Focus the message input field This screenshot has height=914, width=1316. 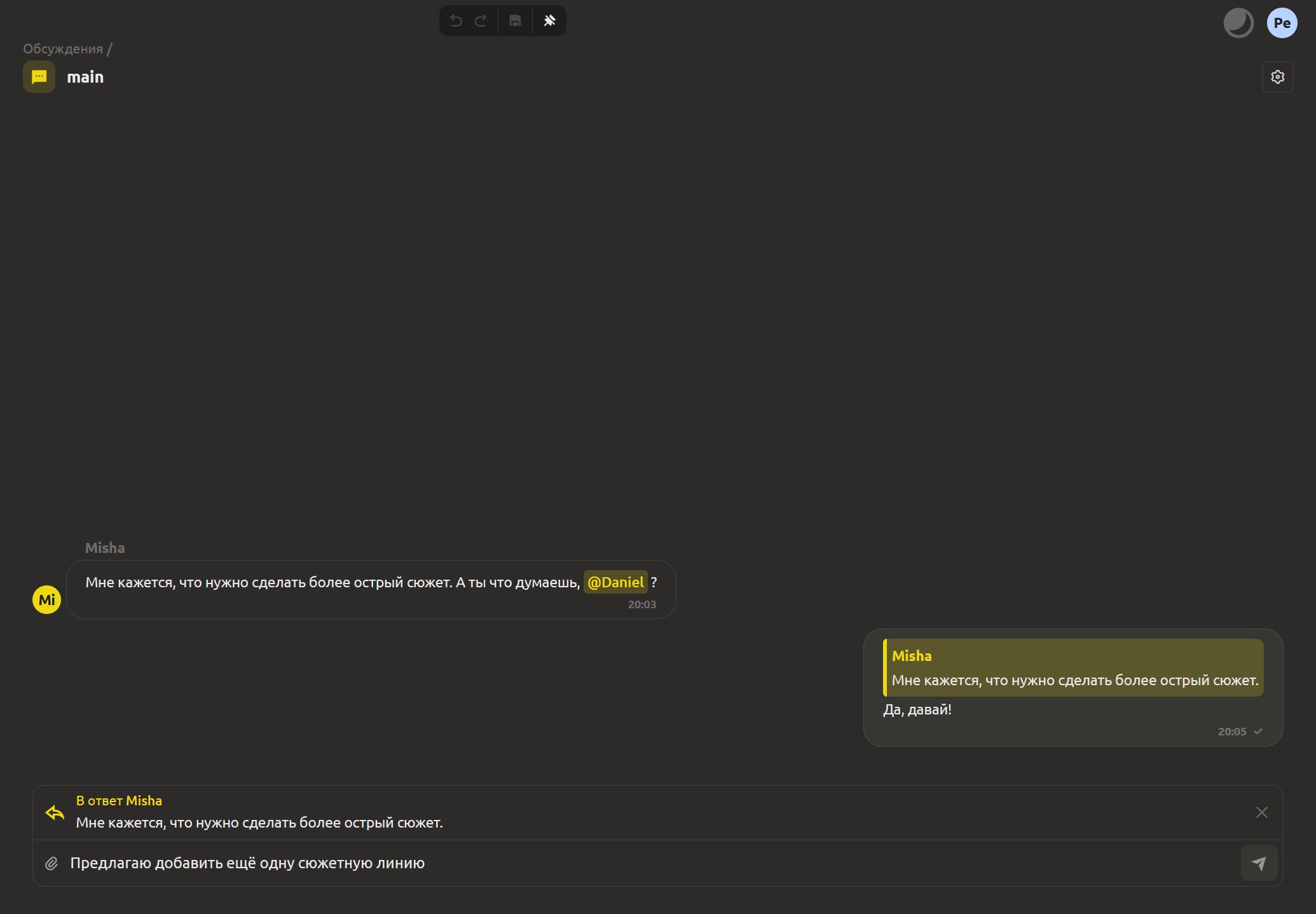point(652,863)
